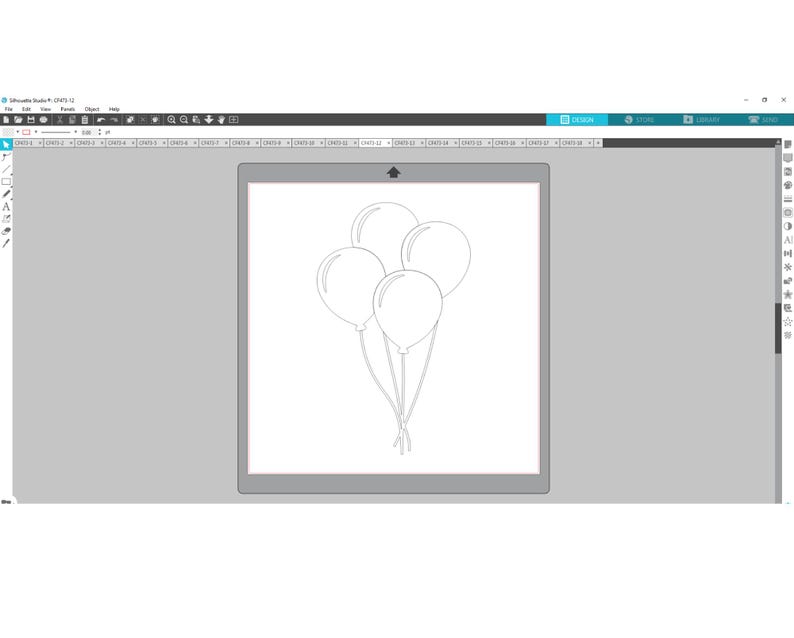This screenshot has width=794, height=638.
Task: Click the Cut scissors icon
Action: [60, 120]
